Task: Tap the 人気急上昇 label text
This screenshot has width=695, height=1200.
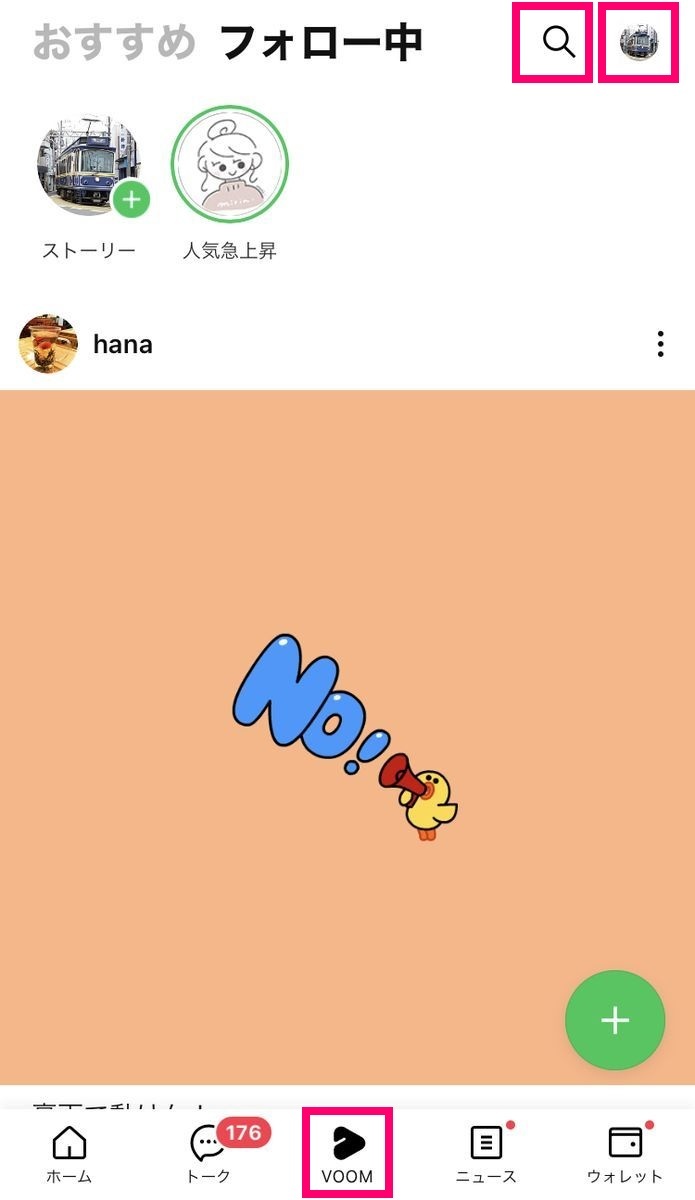Action: point(230,251)
